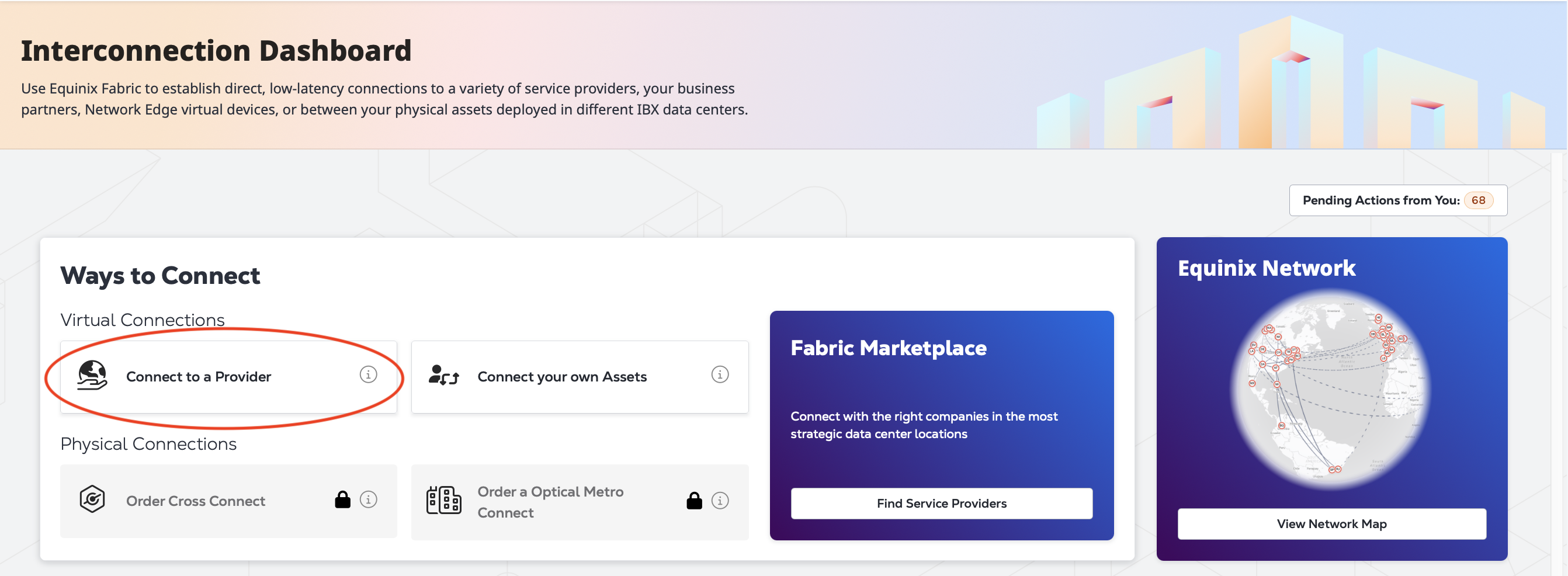This screenshot has height=576, width=1568.
Task: Click the 68 pending actions badge
Action: coord(1478,200)
